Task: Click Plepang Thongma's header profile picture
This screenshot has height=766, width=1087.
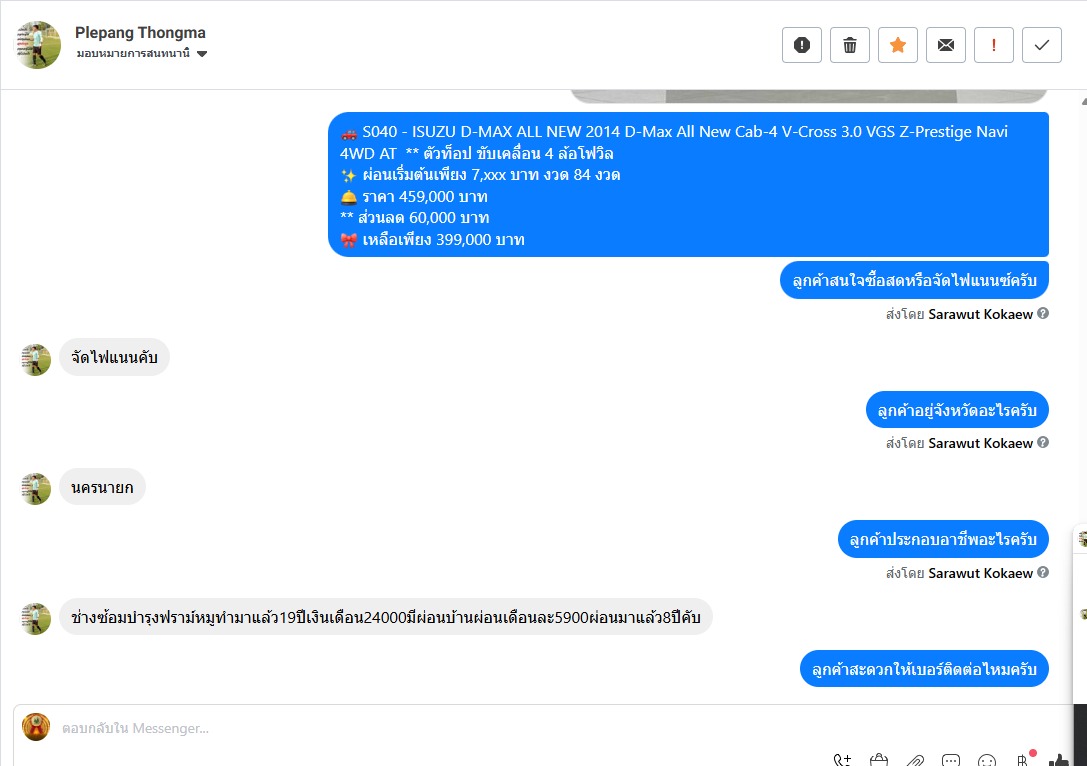Action: click(x=38, y=45)
